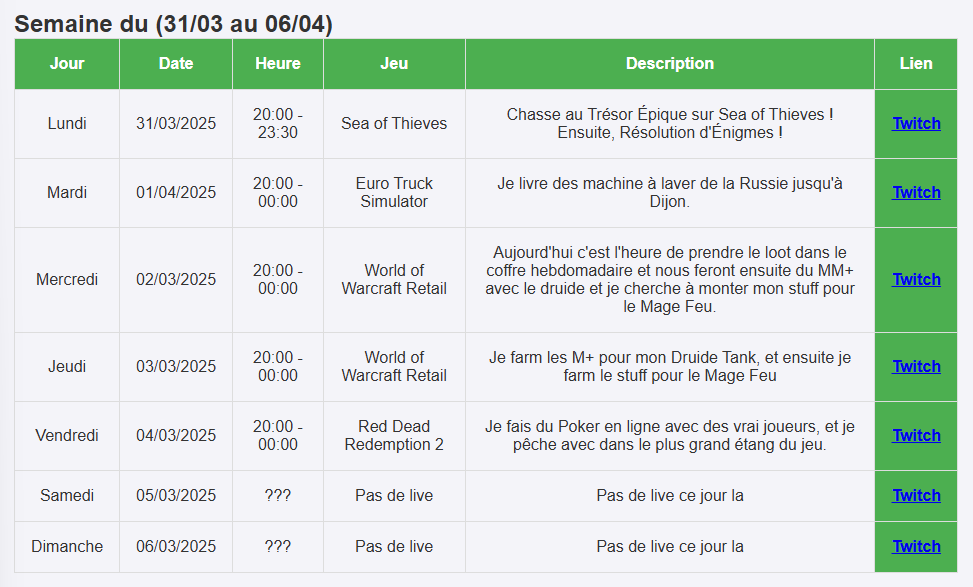The height and width of the screenshot is (587, 973).
Task: Click the Lien column header
Action: point(916,64)
